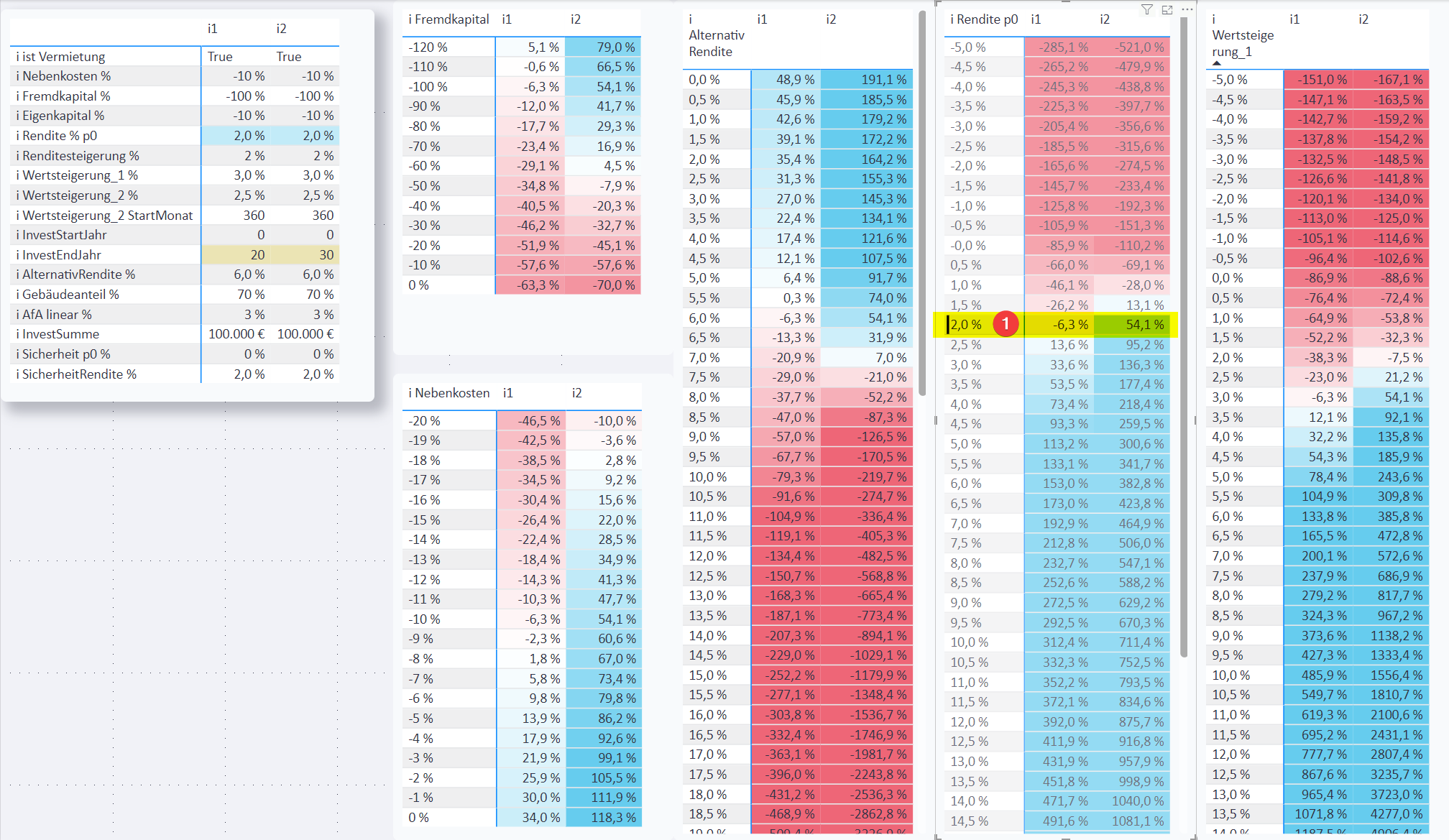
Task: Click the -151,0 % cell in Wertsteigerung_1 table
Action: (x=1318, y=80)
